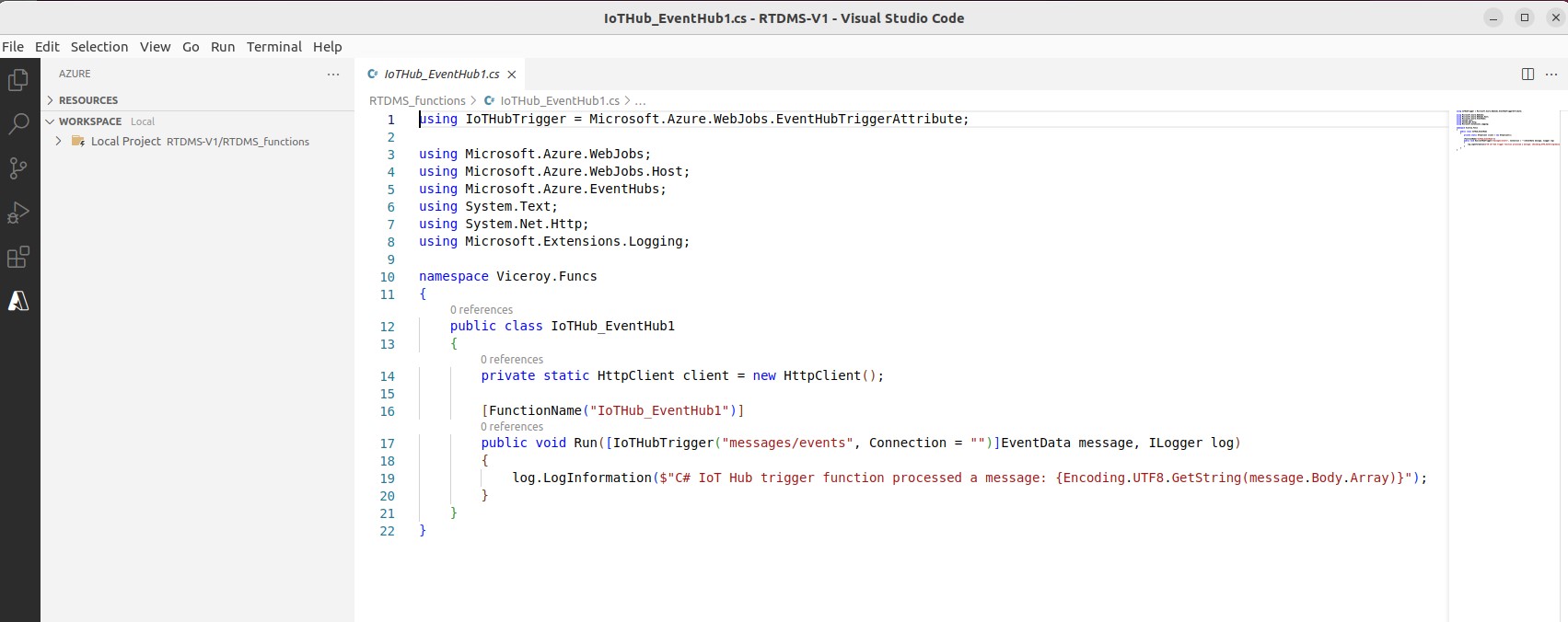Open the Selection menu
The height and width of the screenshot is (622, 1568).
99,47
